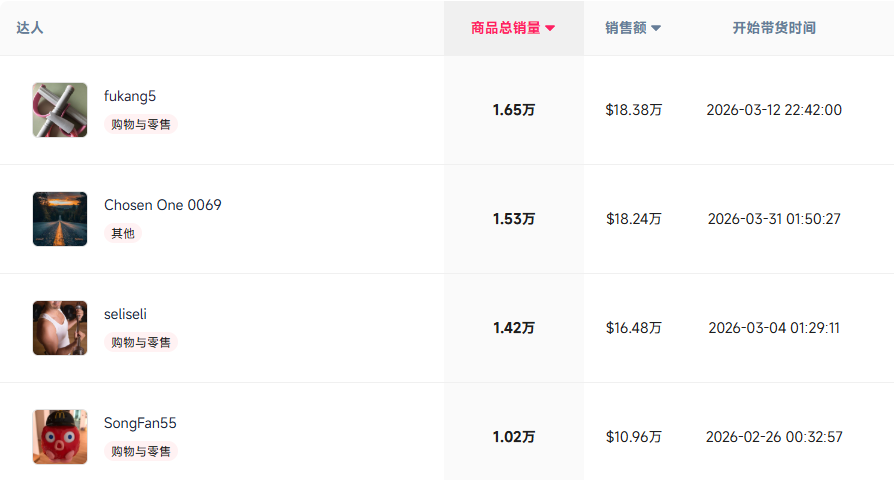Open SongFan55 creator name link
Screen dimensions: 894x480
pos(140,423)
